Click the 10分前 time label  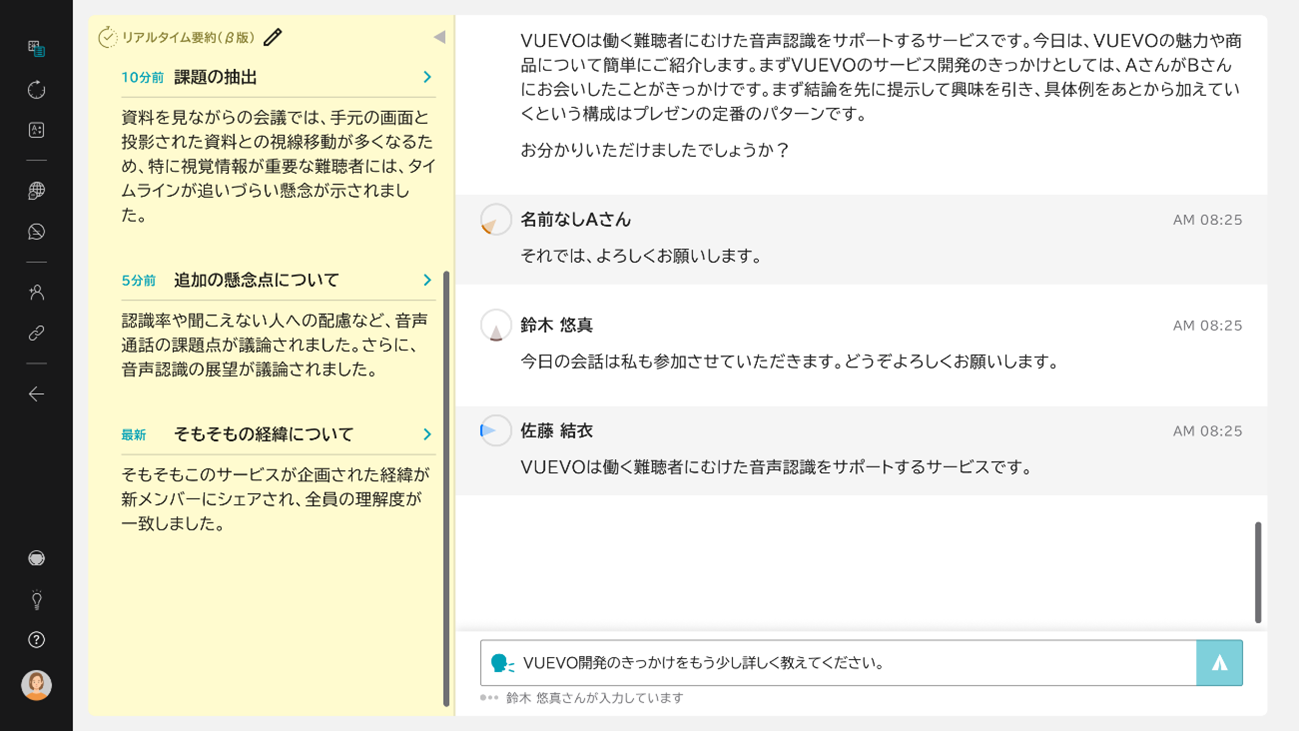coord(142,78)
